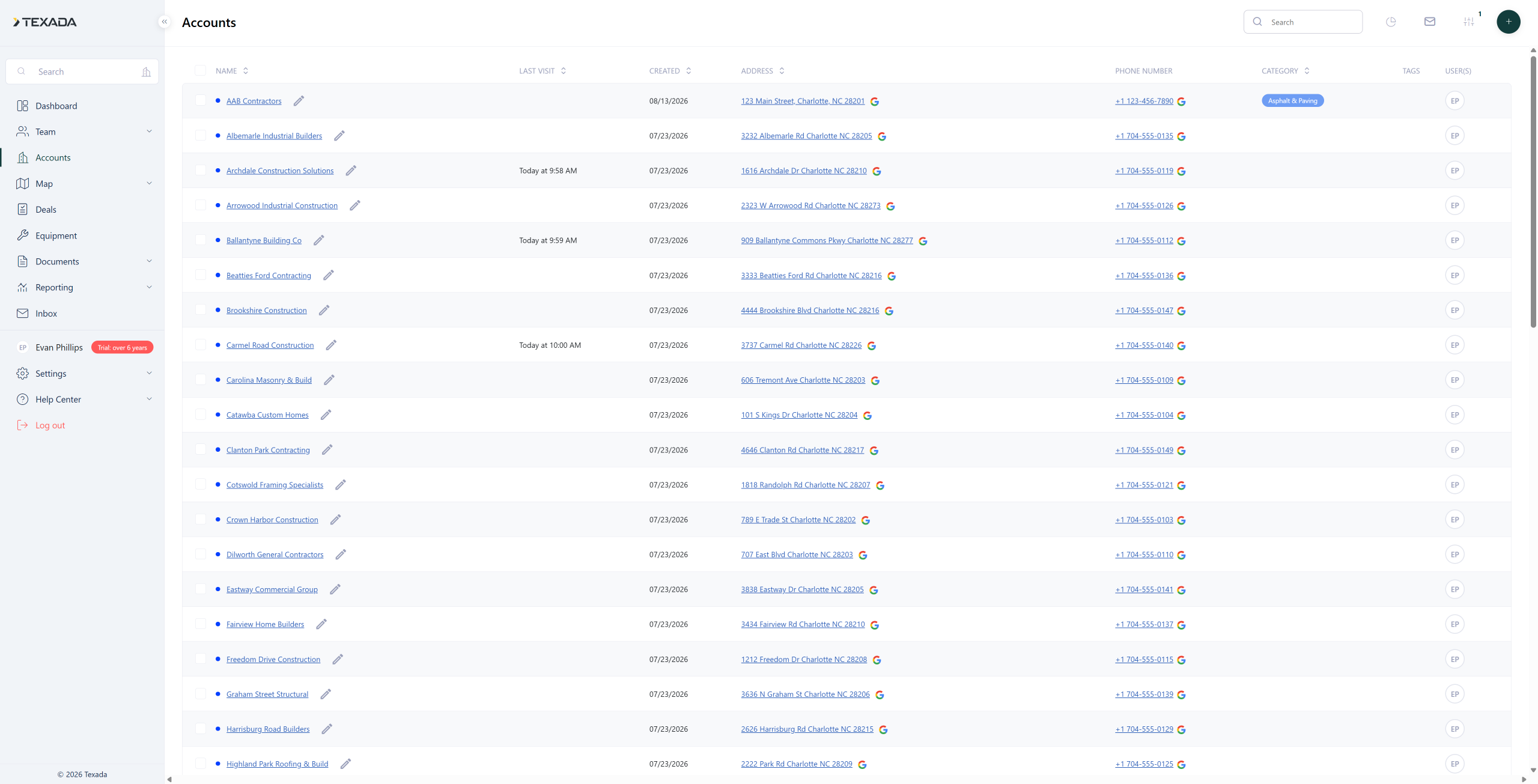Check the AAB Contractors row checkbox

[x=200, y=100]
